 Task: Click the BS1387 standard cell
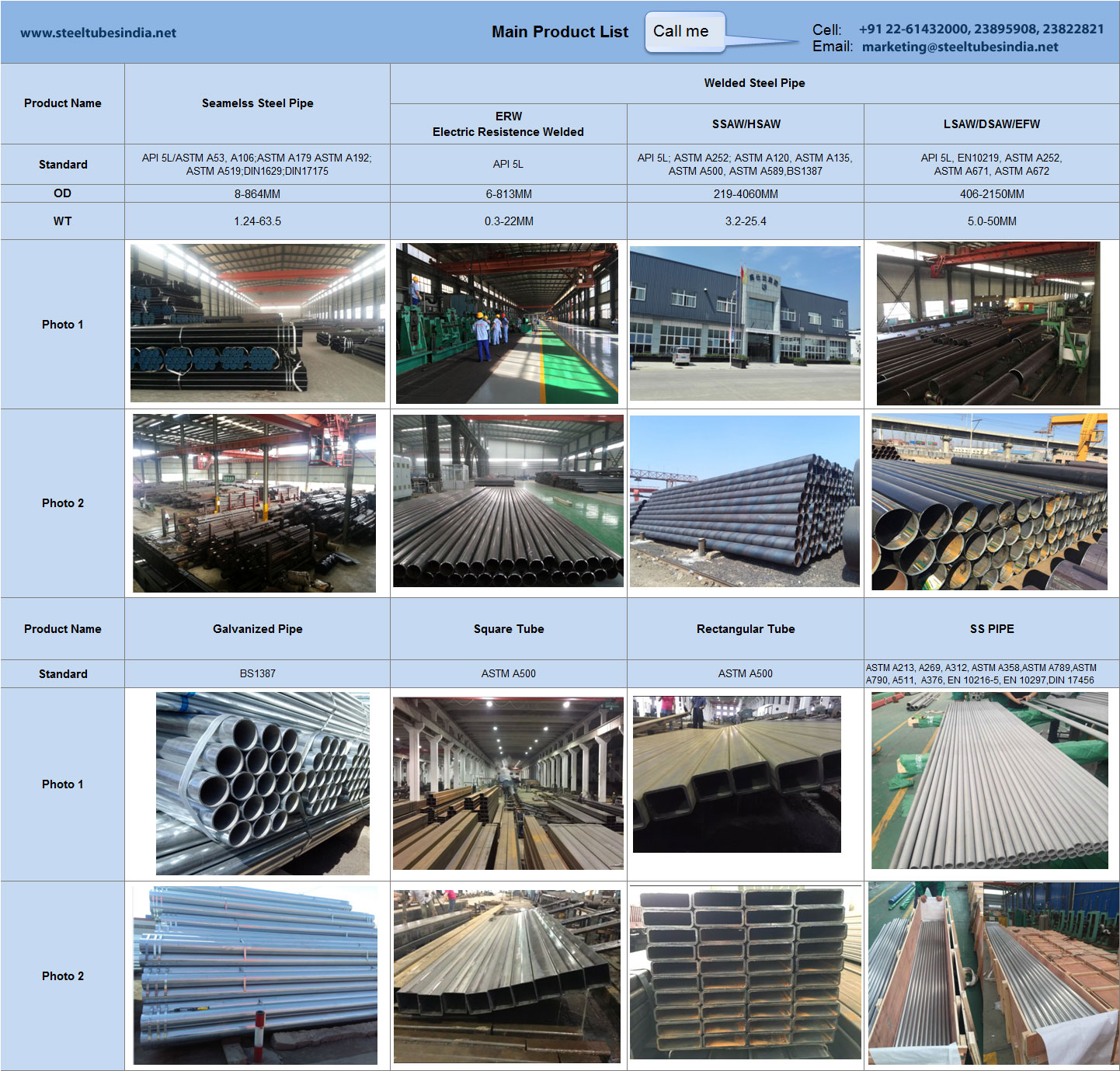tap(258, 674)
